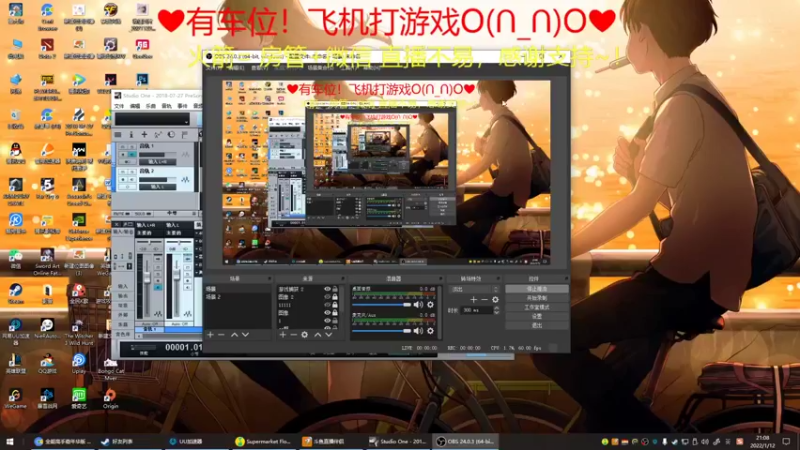Click the flag marker icon in Studio One toolbar
Screen dimensions: 800x450
(x=185, y=135)
